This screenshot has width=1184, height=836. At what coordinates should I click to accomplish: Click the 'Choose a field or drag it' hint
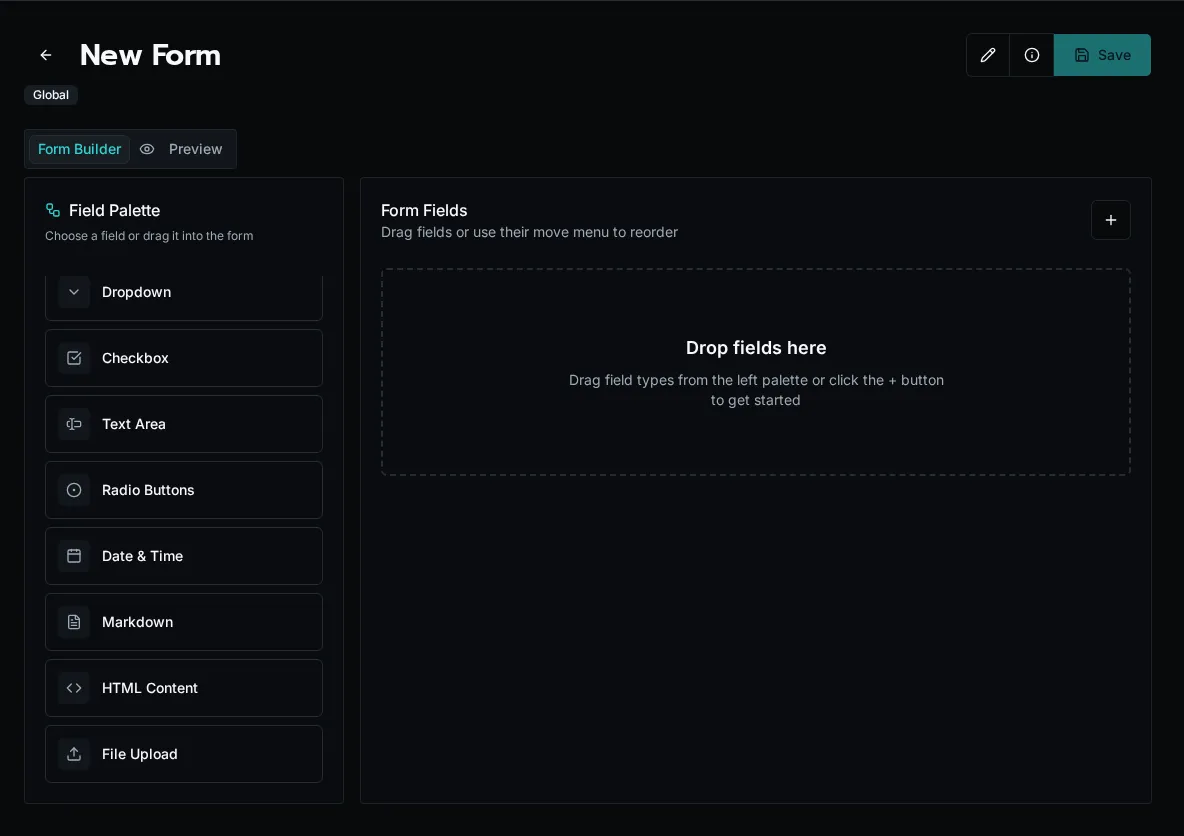click(x=149, y=236)
